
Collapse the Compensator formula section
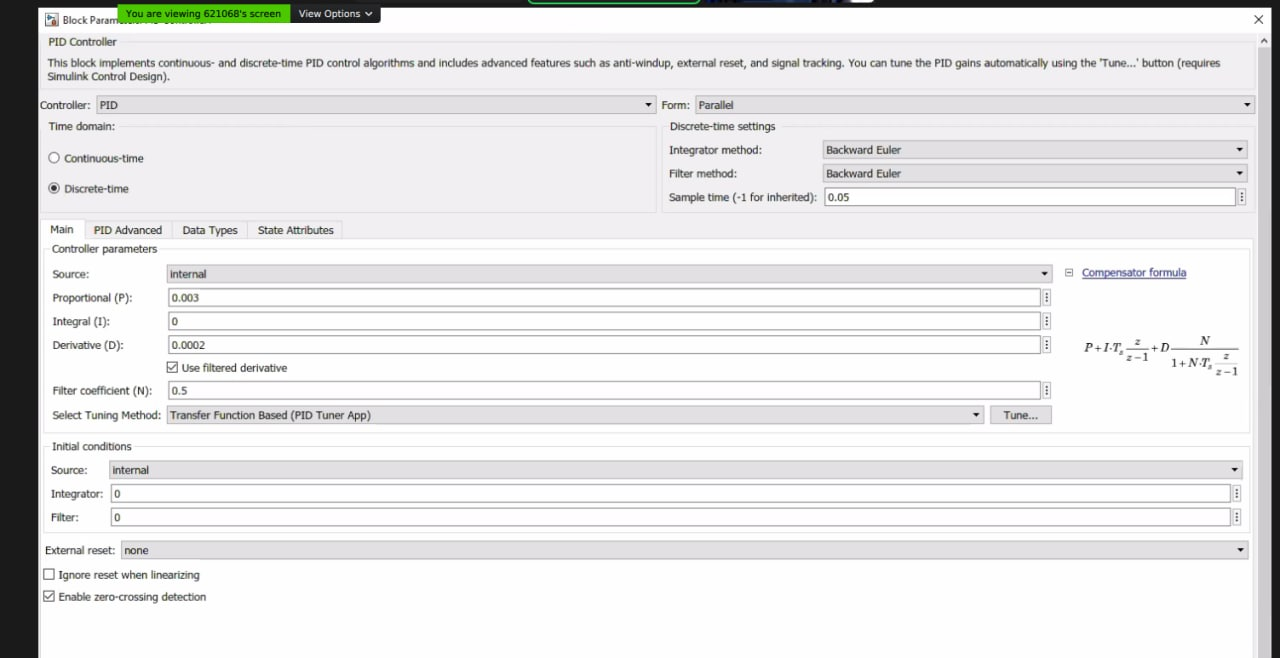[1069, 272]
